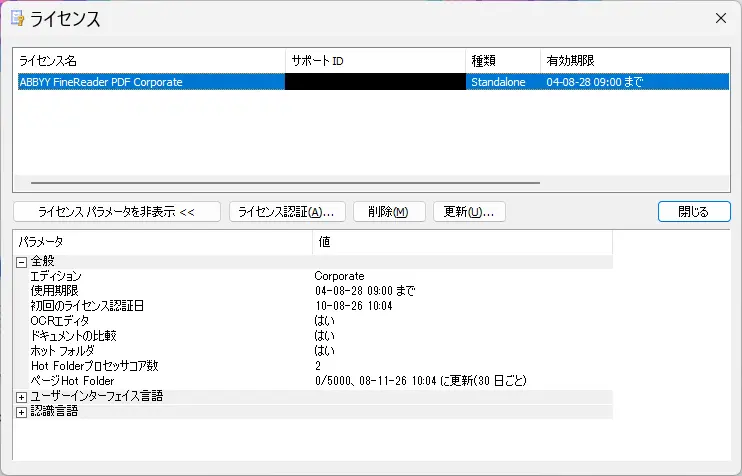Click the パラメータ column header
The height and width of the screenshot is (476, 742).
pos(163,242)
